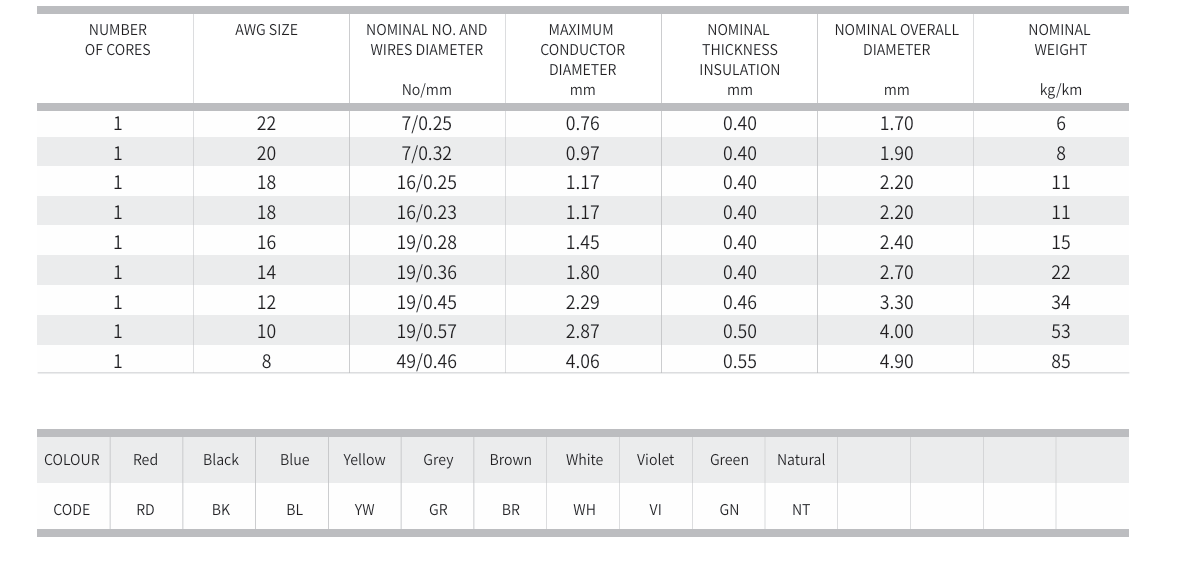Click the 7/0.25 wire diameter cell
Image resolution: width=1185 pixels, height=579 pixels.
(x=426, y=124)
